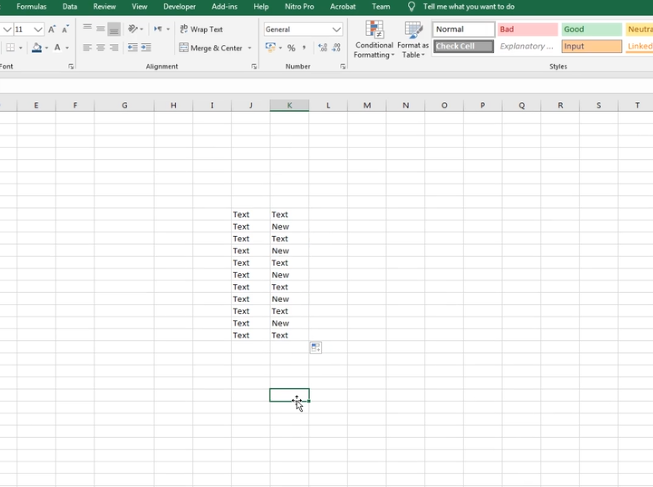This screenshot has height=487, width=653.
Task: Click the first 'New' cell in column K
Action: pyautogui.click(x=289, y=227)
